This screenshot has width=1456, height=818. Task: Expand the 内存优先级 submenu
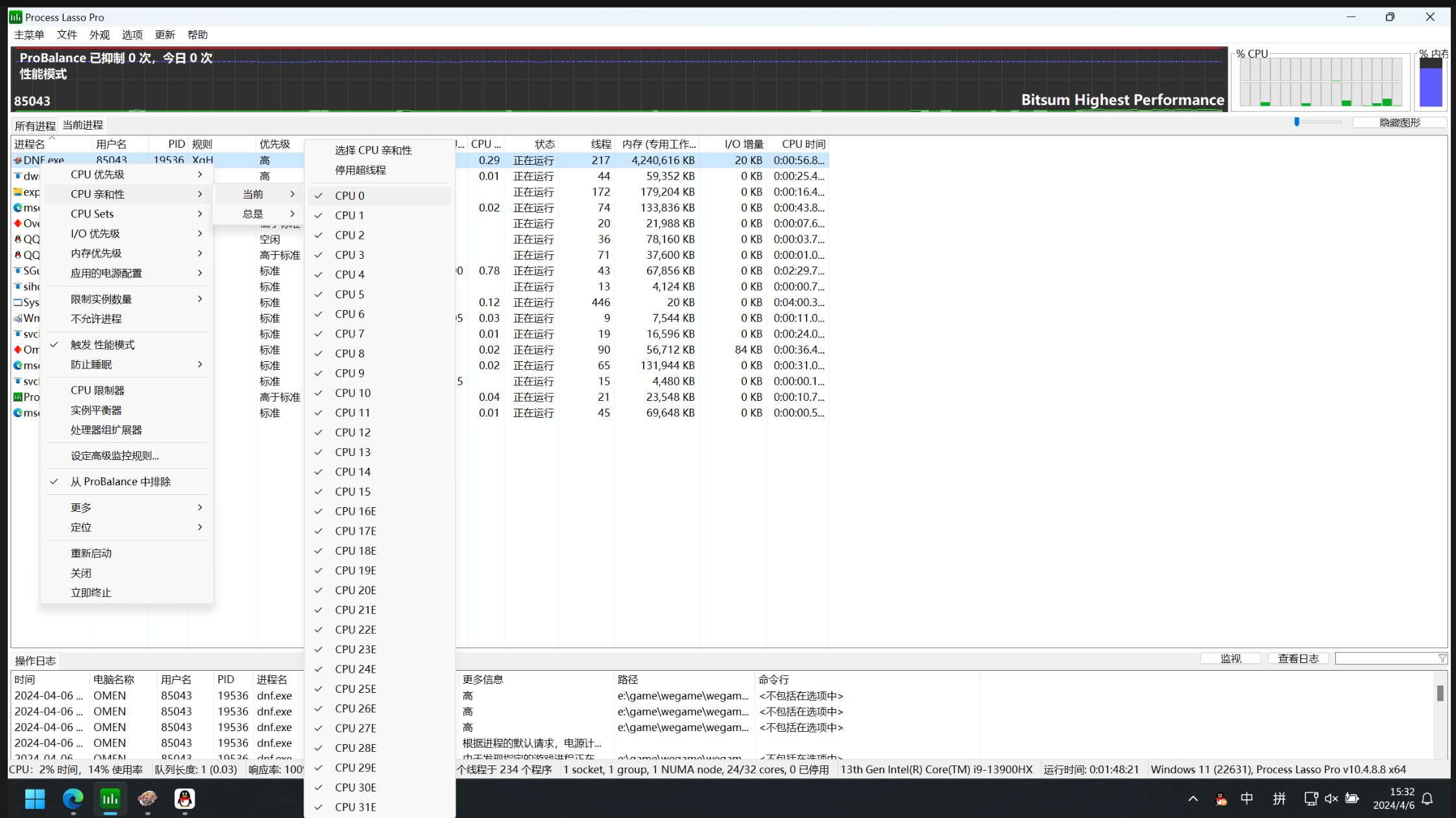pos(127,254)
